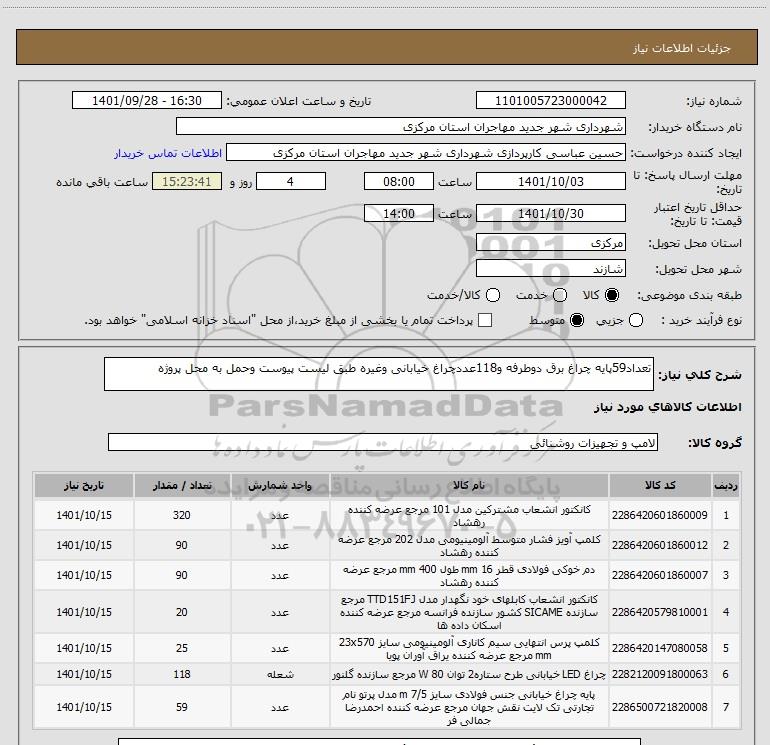Click the remaining time countdown 15:23:41

click(x=187, y=181)
